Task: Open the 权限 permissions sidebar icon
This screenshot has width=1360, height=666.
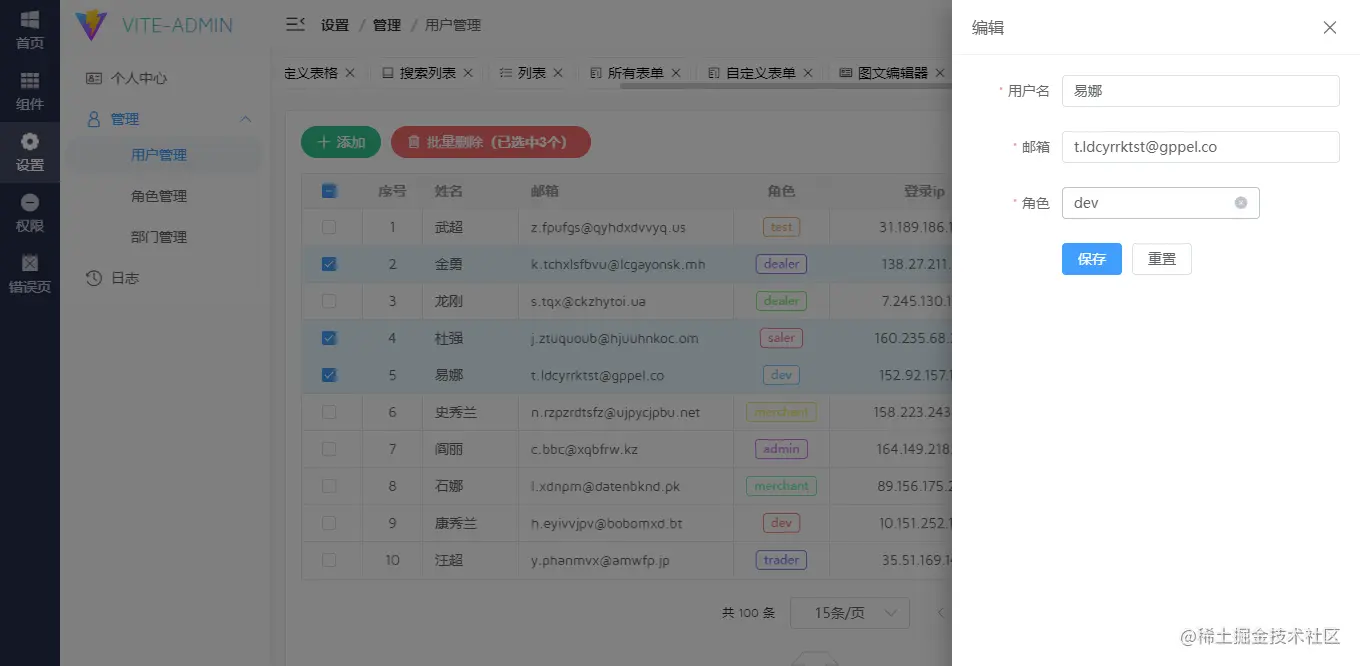Action: coord(29,203)
